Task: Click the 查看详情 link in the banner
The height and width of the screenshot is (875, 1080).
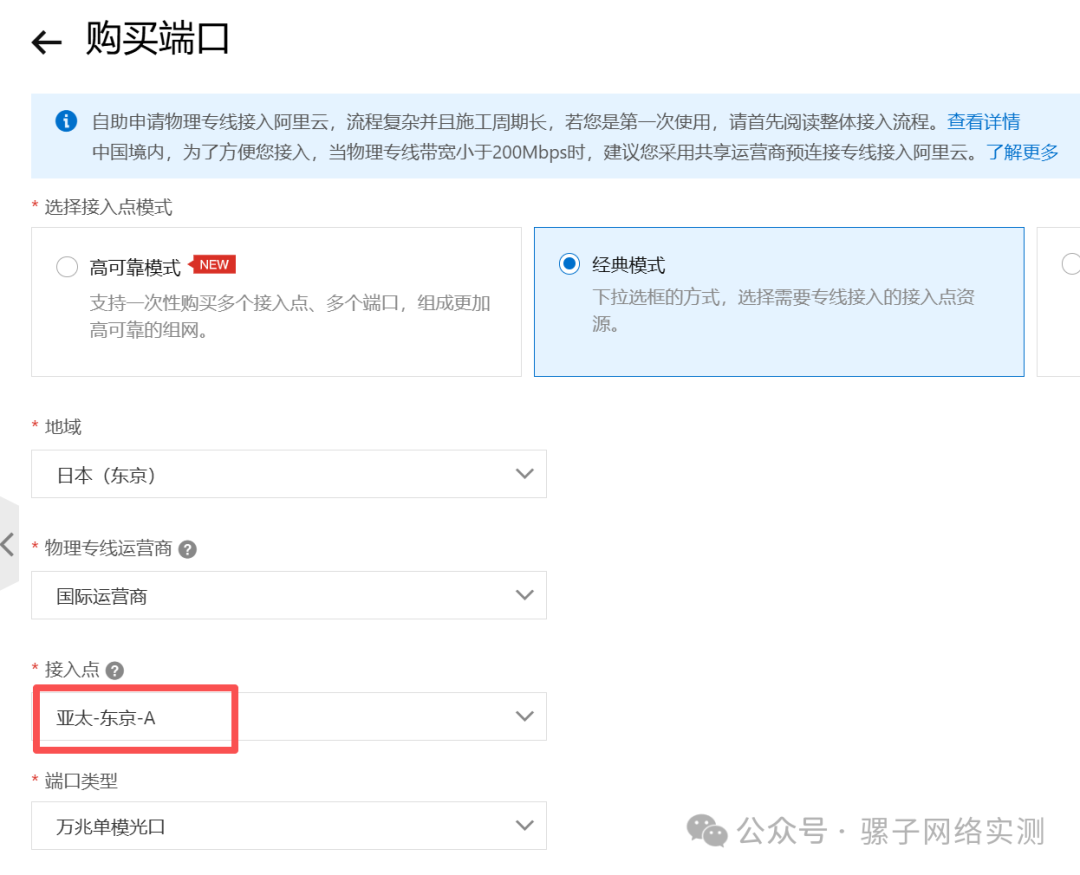Action: 984,121
